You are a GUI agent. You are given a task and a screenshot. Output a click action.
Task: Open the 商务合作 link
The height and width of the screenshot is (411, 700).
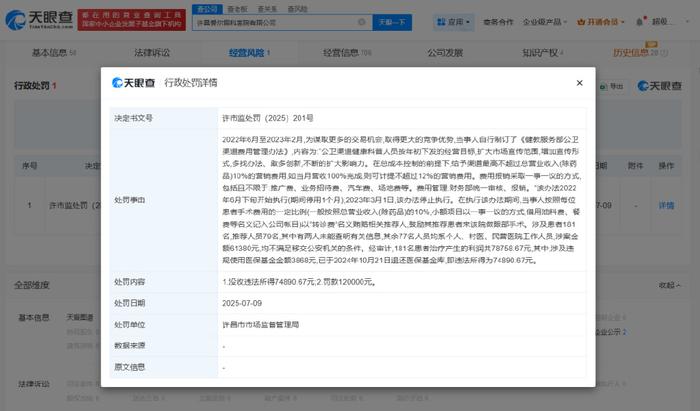click(498, 22)
